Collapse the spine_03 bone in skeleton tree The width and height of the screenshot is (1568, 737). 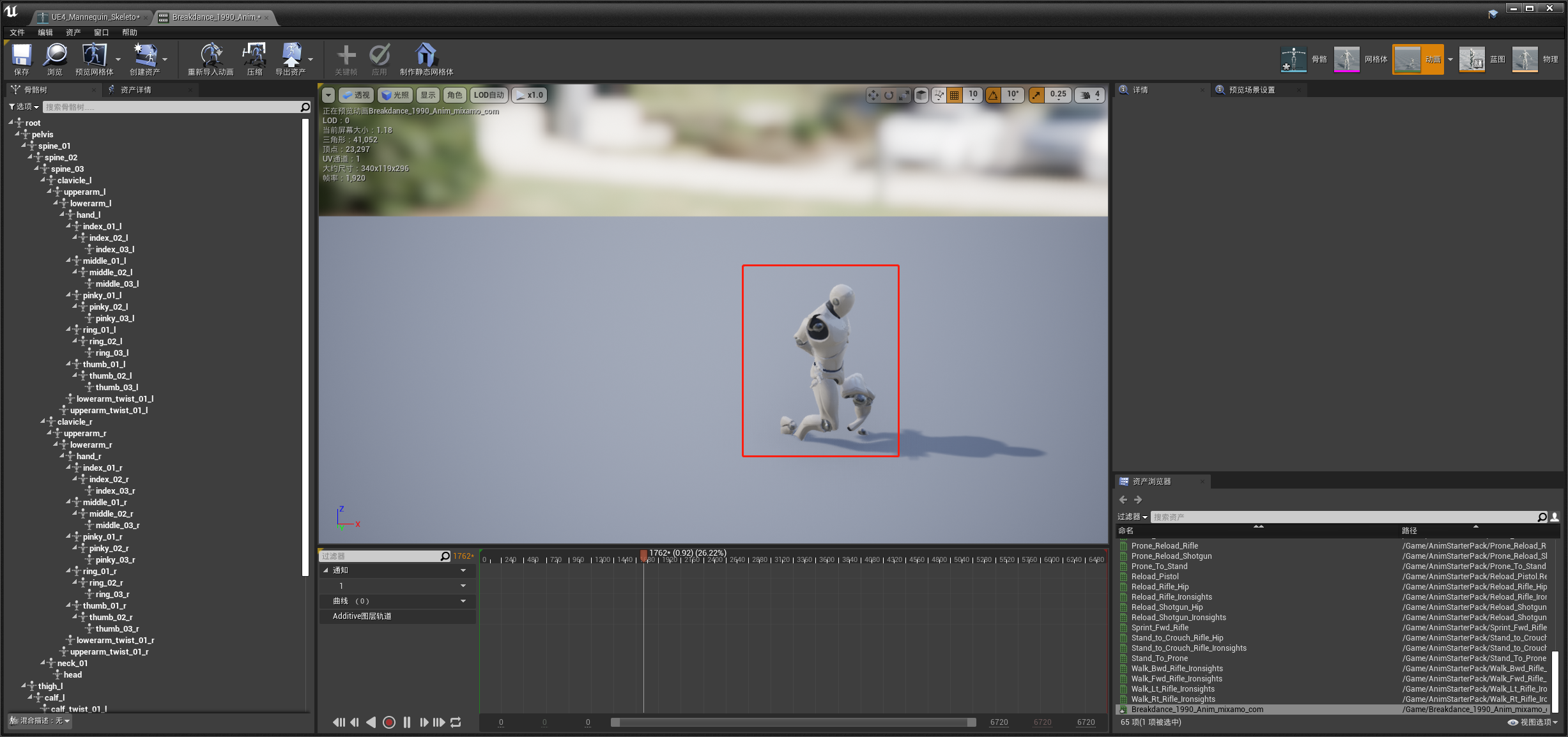[x=36, y=169]
